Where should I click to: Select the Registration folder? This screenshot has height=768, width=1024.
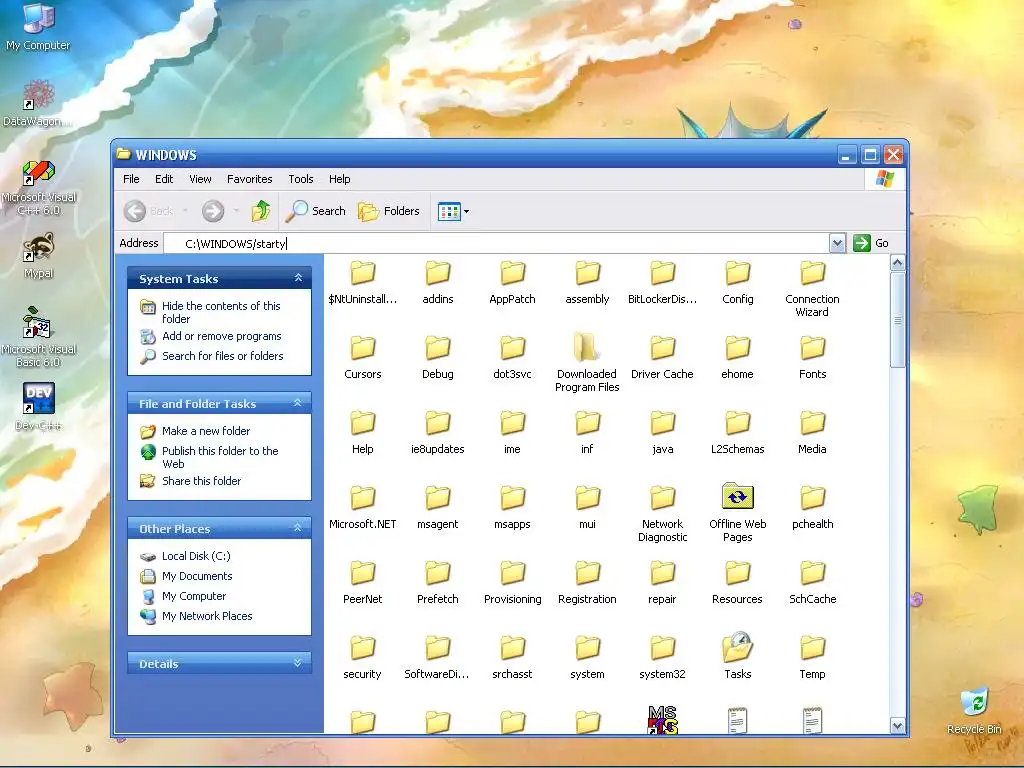coord(587,583)
